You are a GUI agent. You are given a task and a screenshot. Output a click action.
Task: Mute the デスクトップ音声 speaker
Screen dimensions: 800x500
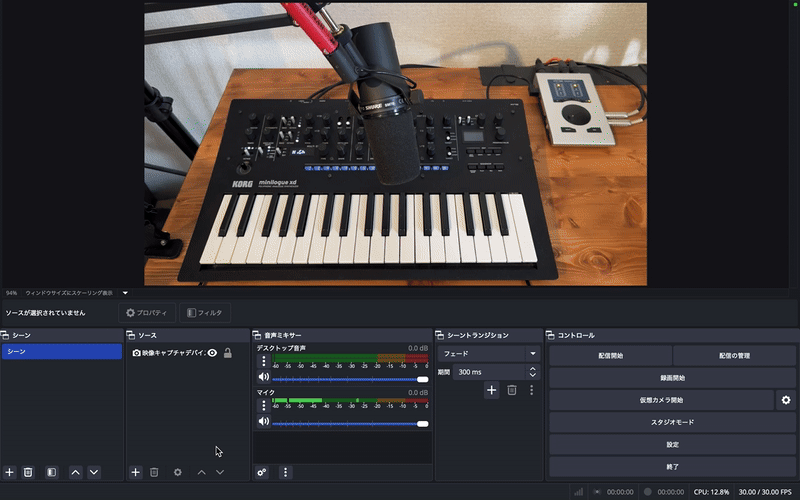tap(263, 377)
